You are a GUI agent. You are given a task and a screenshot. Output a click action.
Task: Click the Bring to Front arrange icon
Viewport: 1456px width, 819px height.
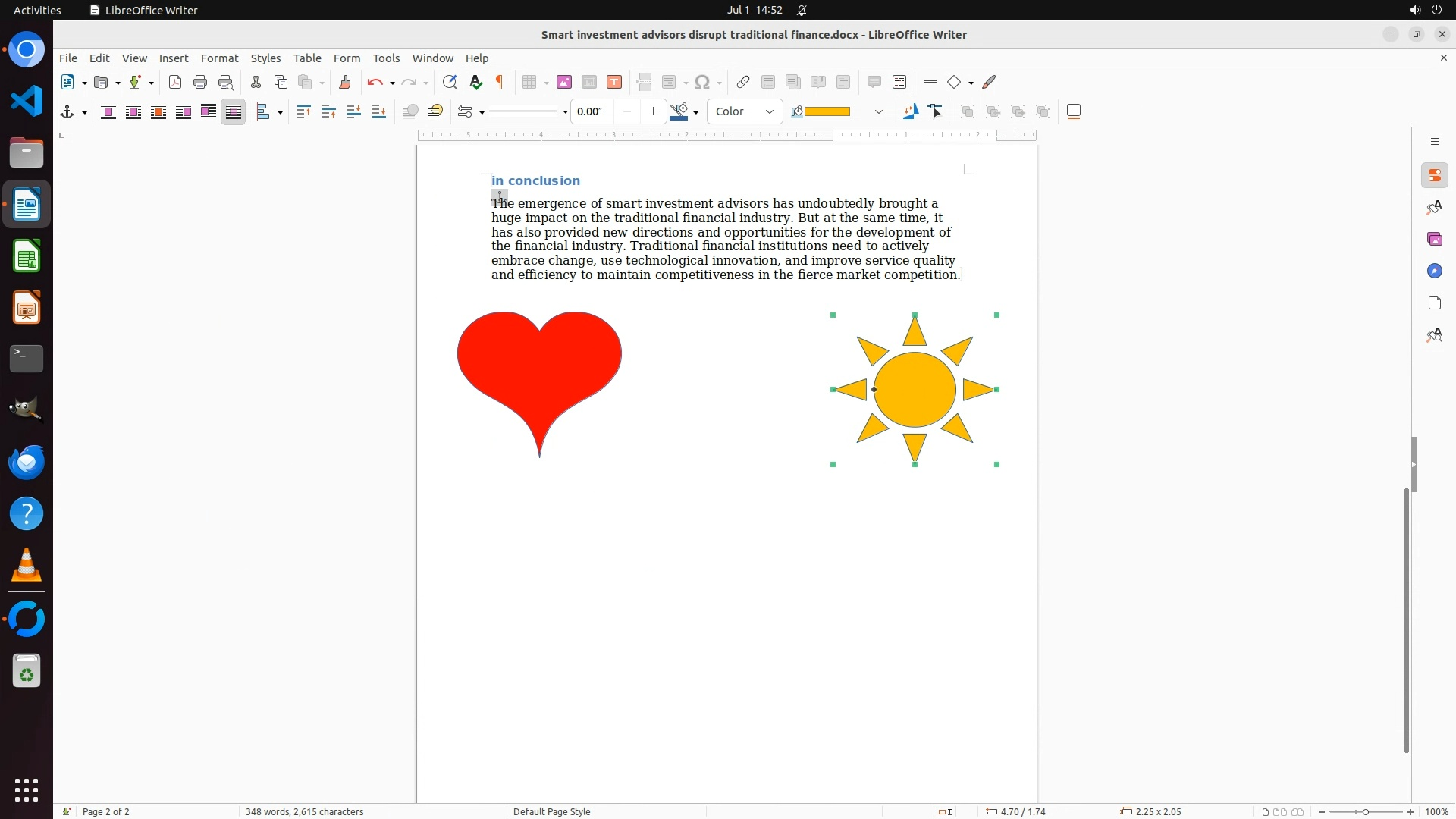point(303,112)
